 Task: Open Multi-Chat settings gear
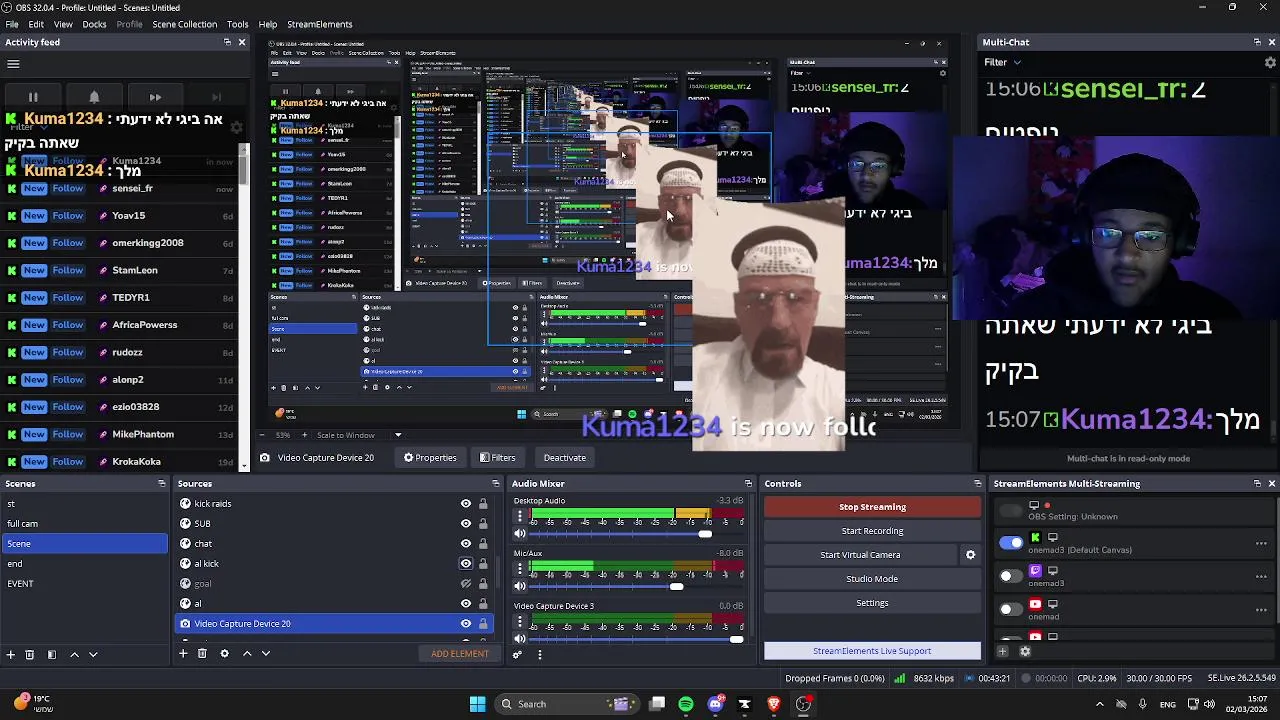point(1270,62)
